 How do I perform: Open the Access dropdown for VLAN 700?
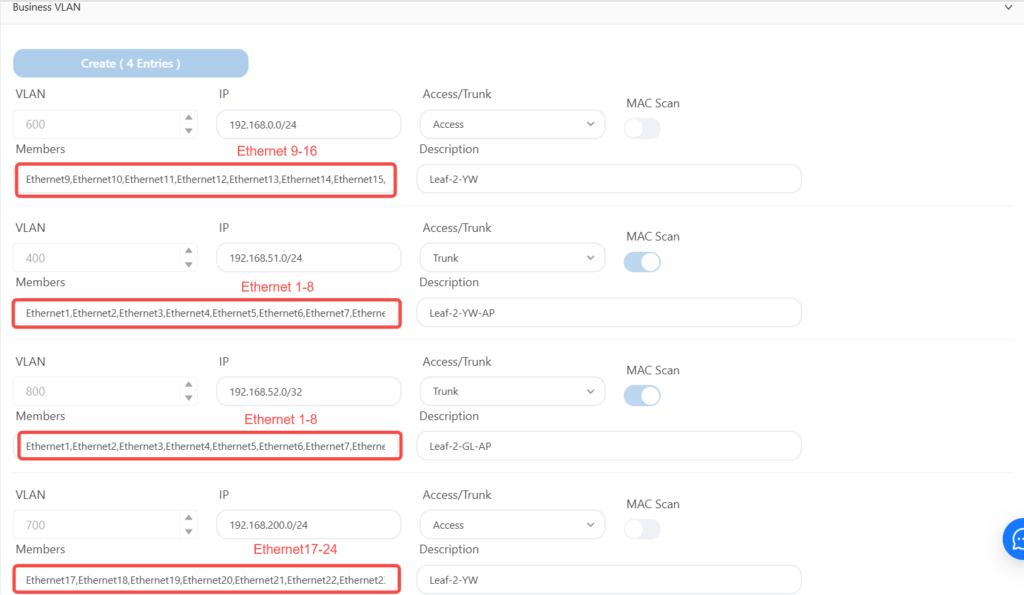click(513, 525)
